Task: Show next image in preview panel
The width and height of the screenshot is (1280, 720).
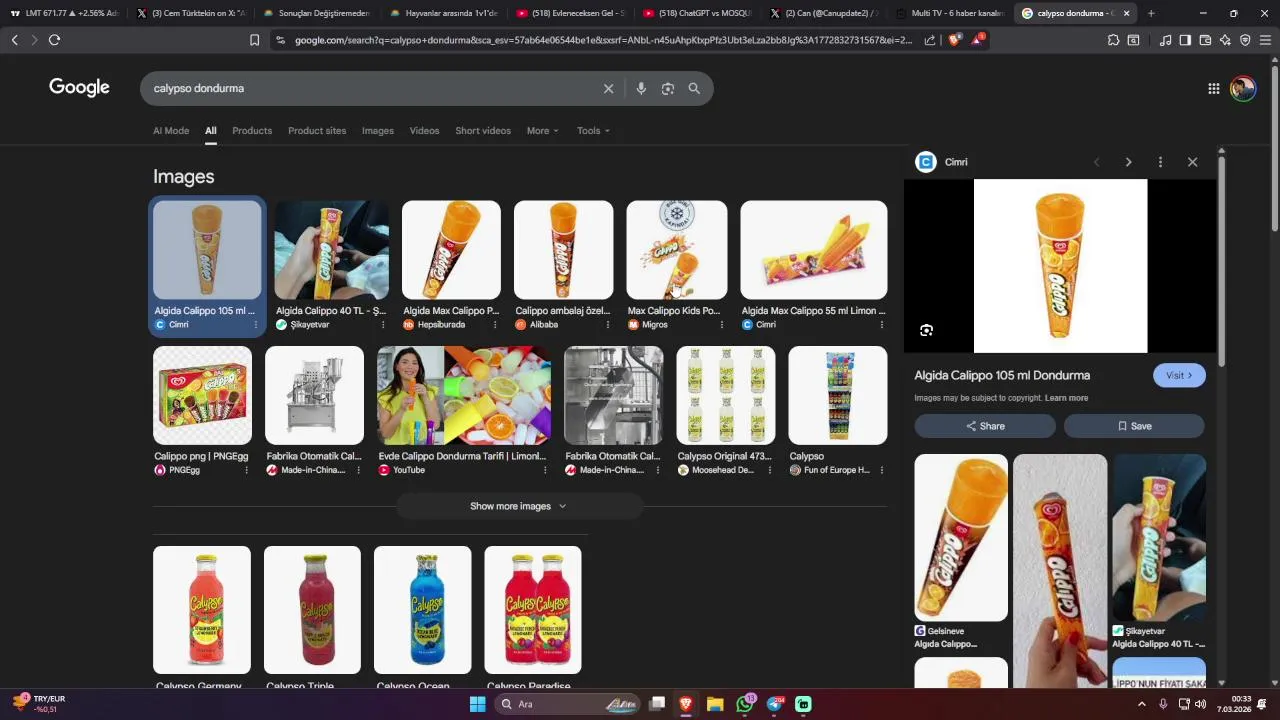Action: click(x=1128, y=162)
